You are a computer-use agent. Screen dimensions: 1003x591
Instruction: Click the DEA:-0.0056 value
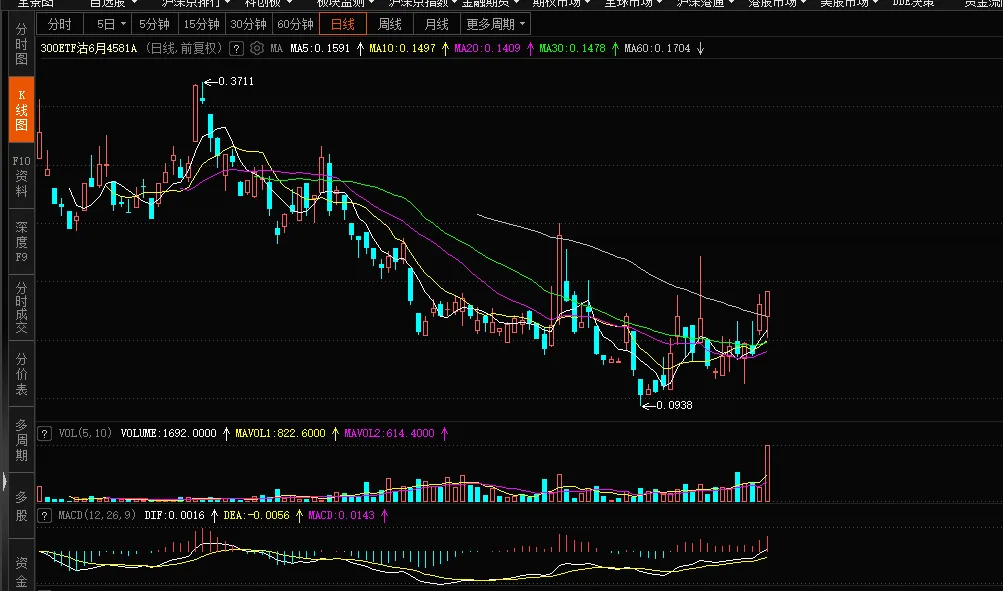[257, 515]
